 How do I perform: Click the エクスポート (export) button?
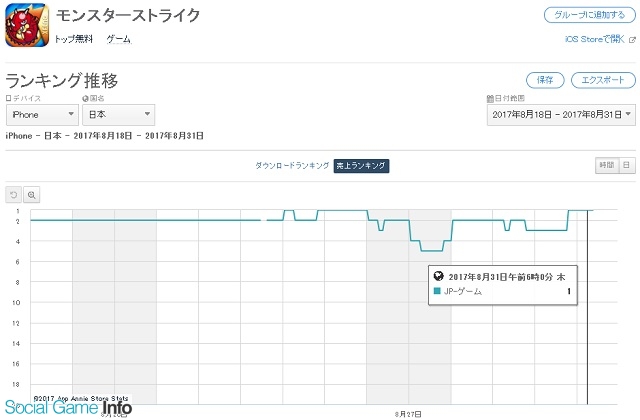pyautogui.click(x=604, y=80)
